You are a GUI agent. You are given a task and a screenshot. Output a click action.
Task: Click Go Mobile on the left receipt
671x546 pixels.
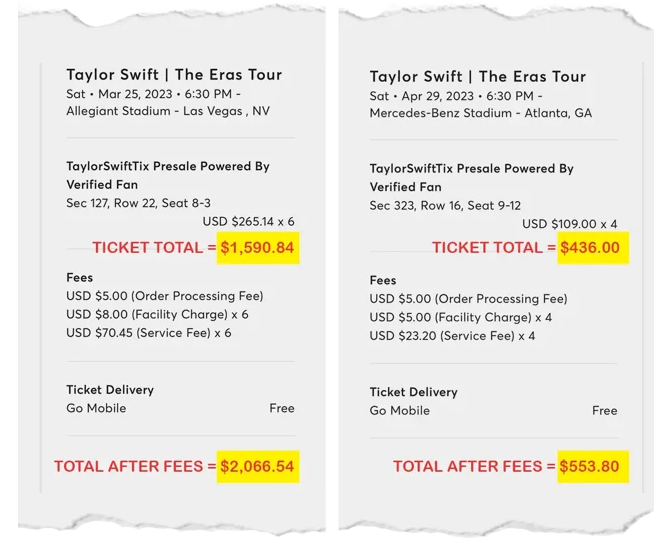(x=96, y=408)
